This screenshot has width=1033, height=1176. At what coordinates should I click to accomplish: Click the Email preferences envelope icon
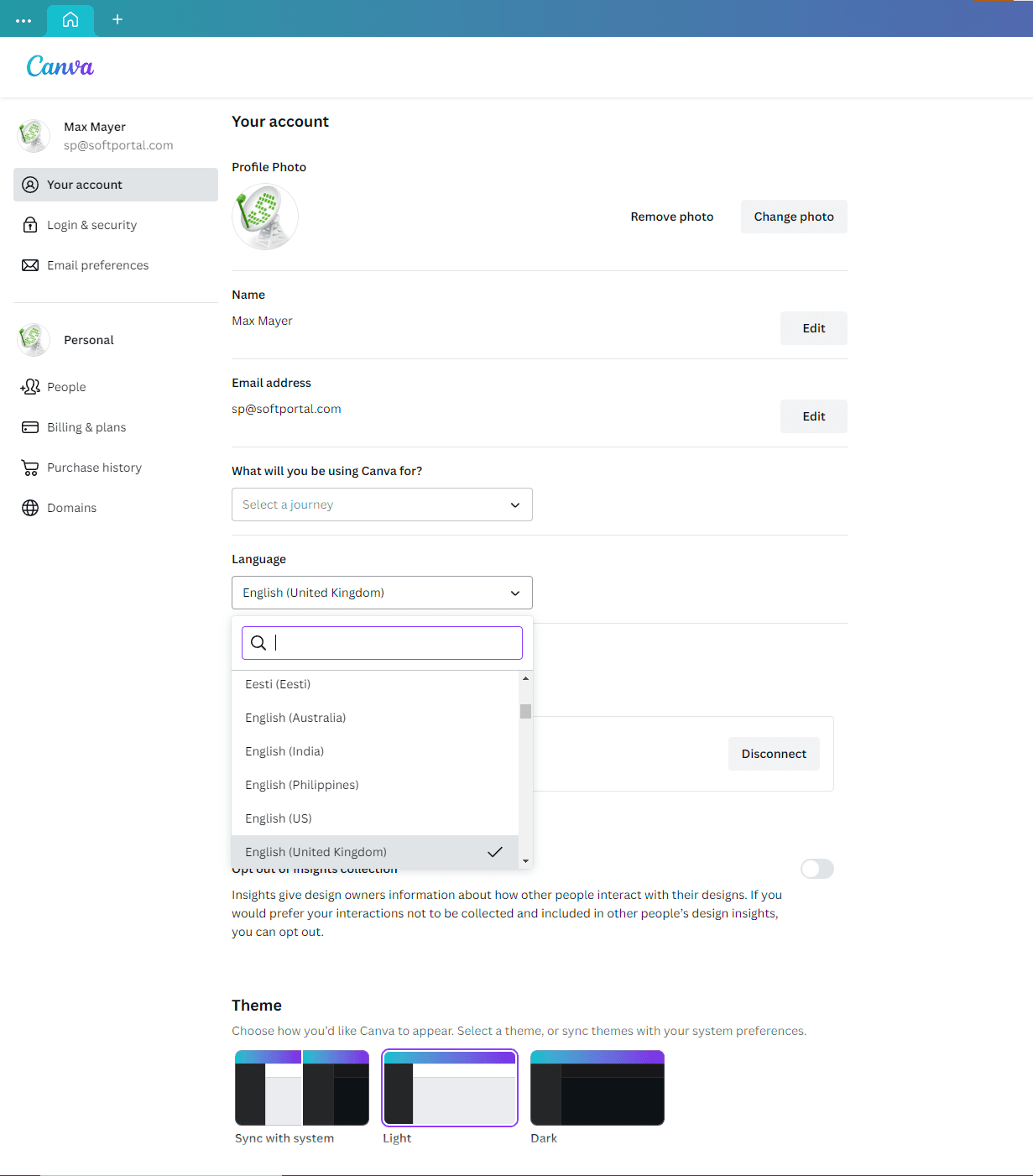(30, 265)
